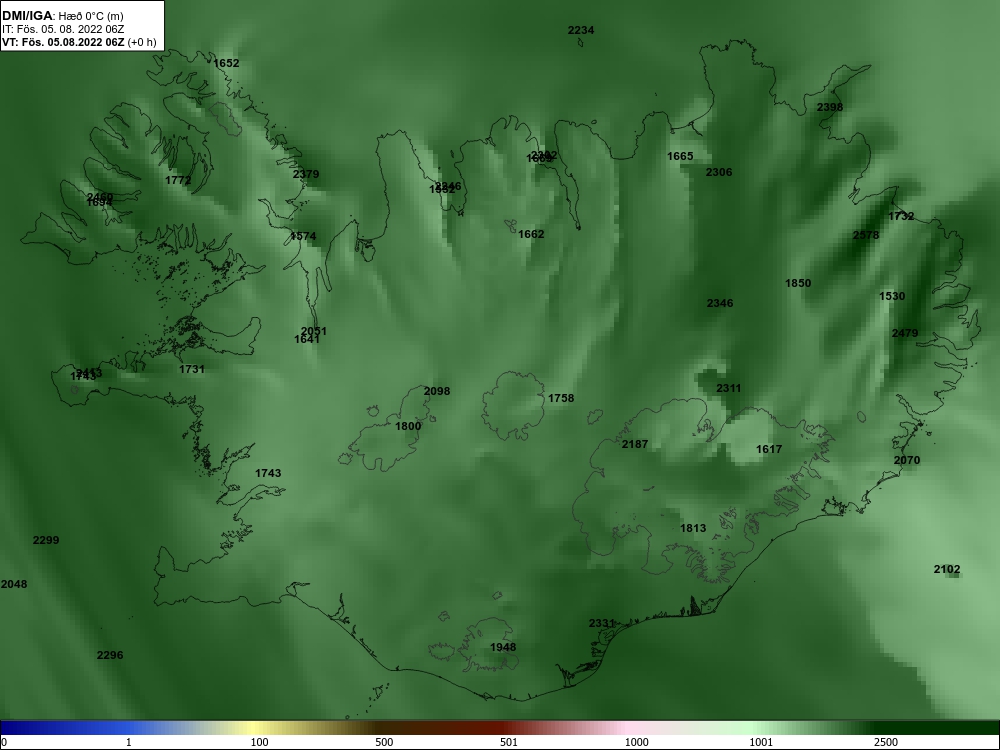
Task: Click the 1731 value on Snæfellsnes
Action: (192, 369)
